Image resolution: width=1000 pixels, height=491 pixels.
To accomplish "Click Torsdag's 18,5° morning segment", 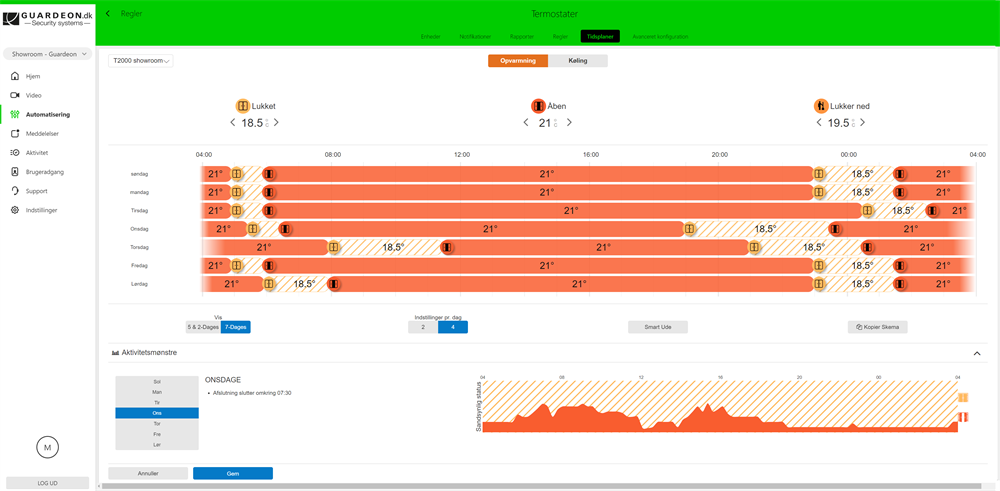I will point(393,247).
